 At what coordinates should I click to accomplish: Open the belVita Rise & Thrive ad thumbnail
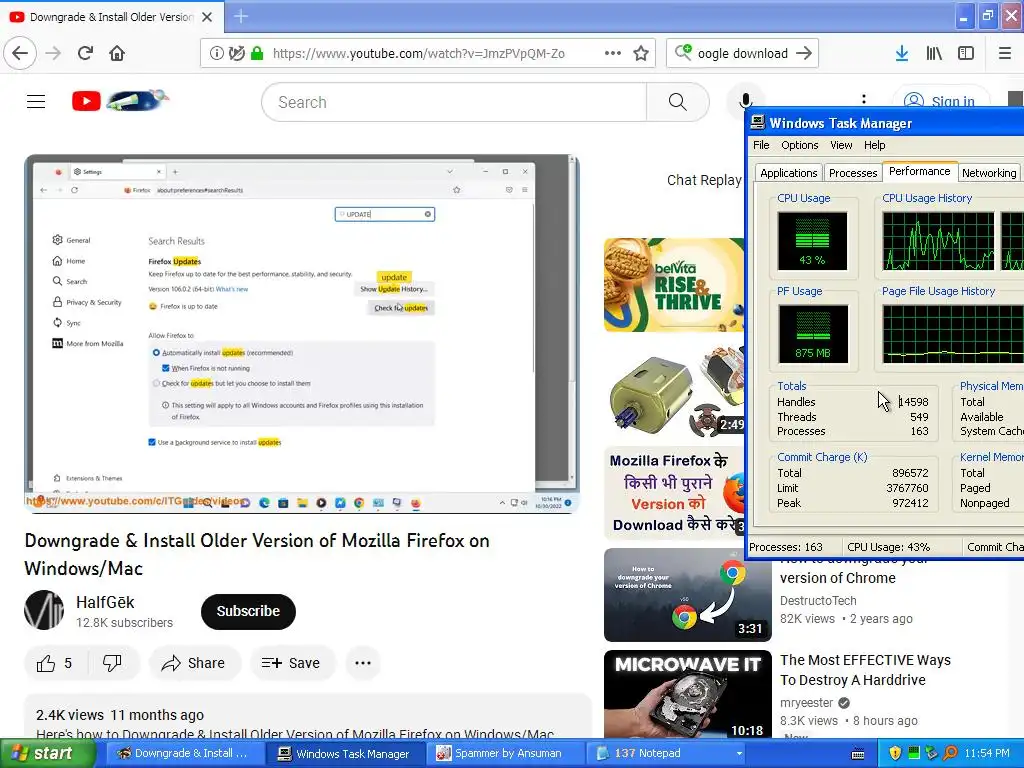(x=674, y=285)
